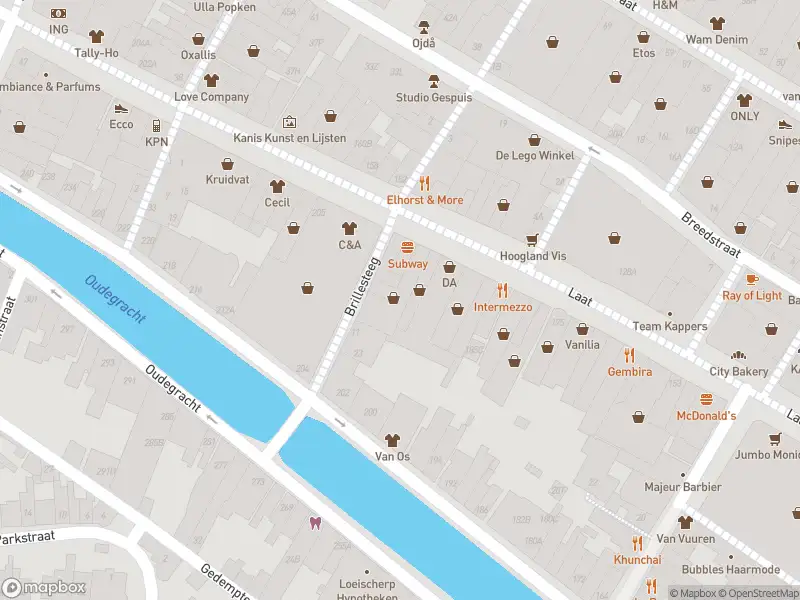Click the ING bank cash icon
This screenshot has width=800, height=600.
click(x=59, y=14)
